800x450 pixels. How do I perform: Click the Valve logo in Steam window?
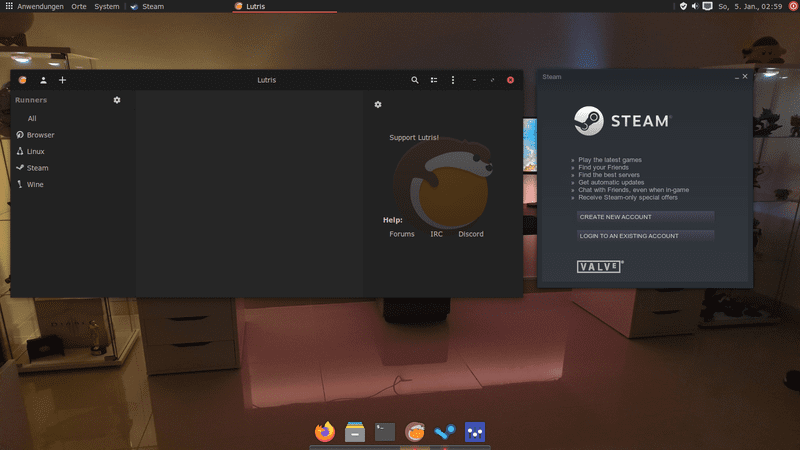pyautogui.click(x=600, y=266)
